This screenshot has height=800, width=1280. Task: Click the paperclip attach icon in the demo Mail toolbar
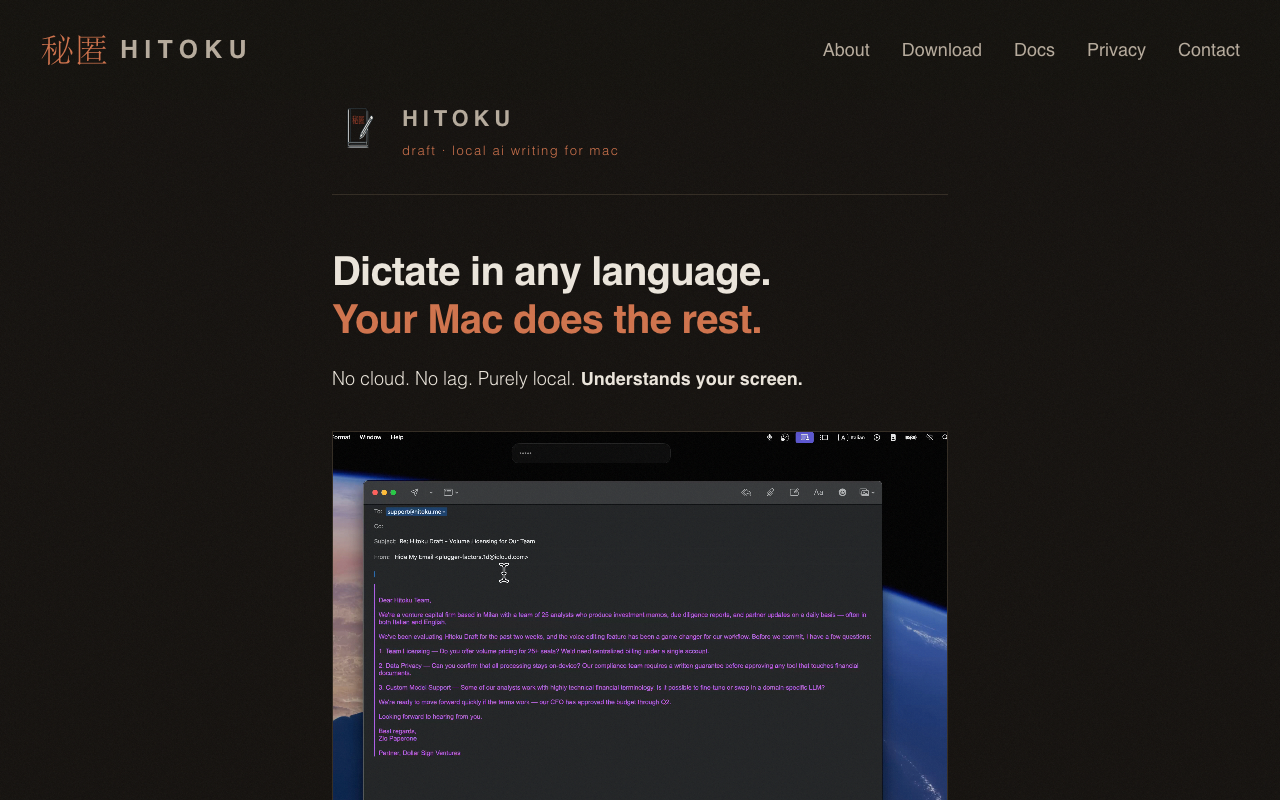click(770, 492)
